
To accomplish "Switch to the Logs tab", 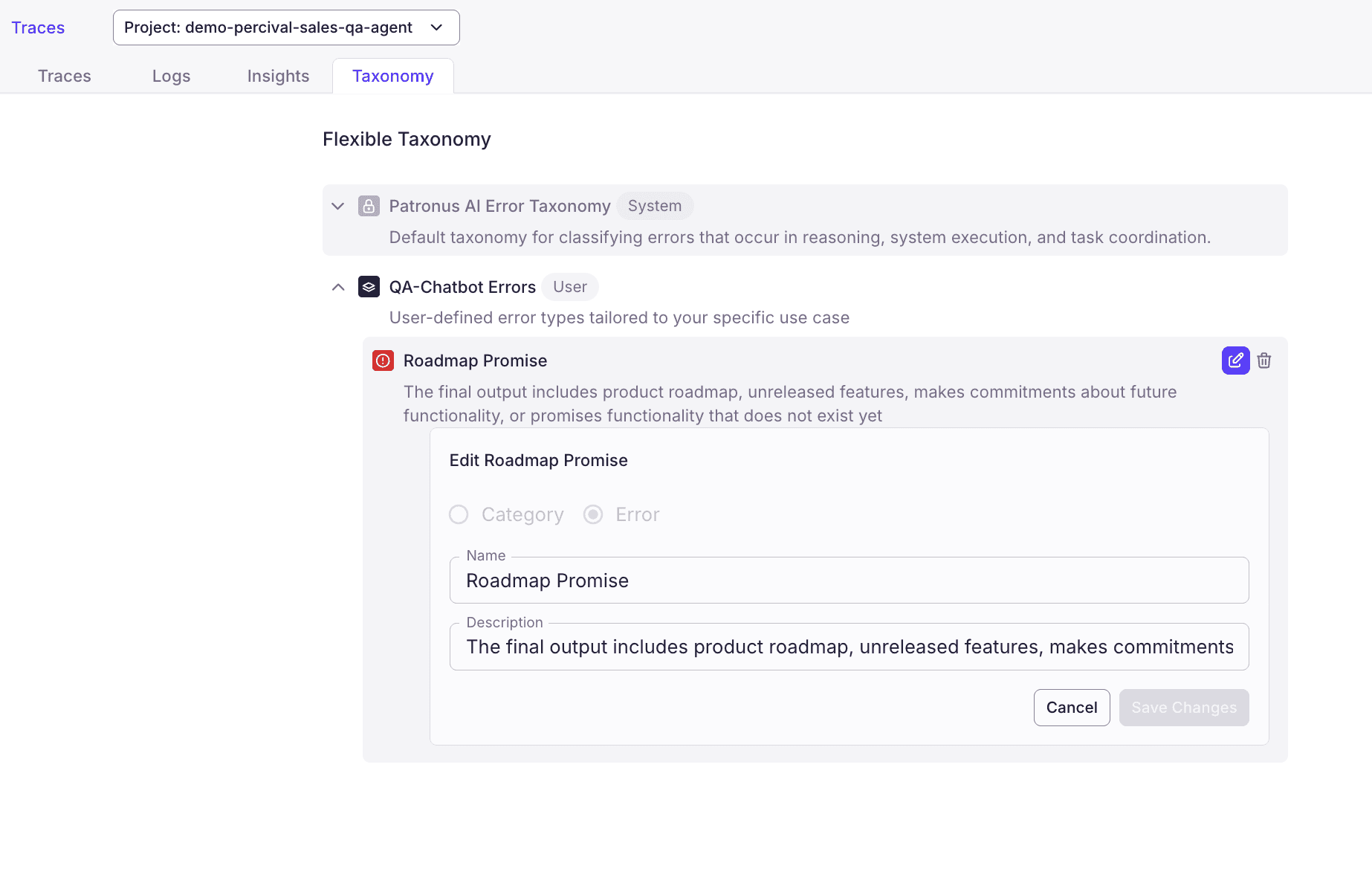I will coord(171,76).
